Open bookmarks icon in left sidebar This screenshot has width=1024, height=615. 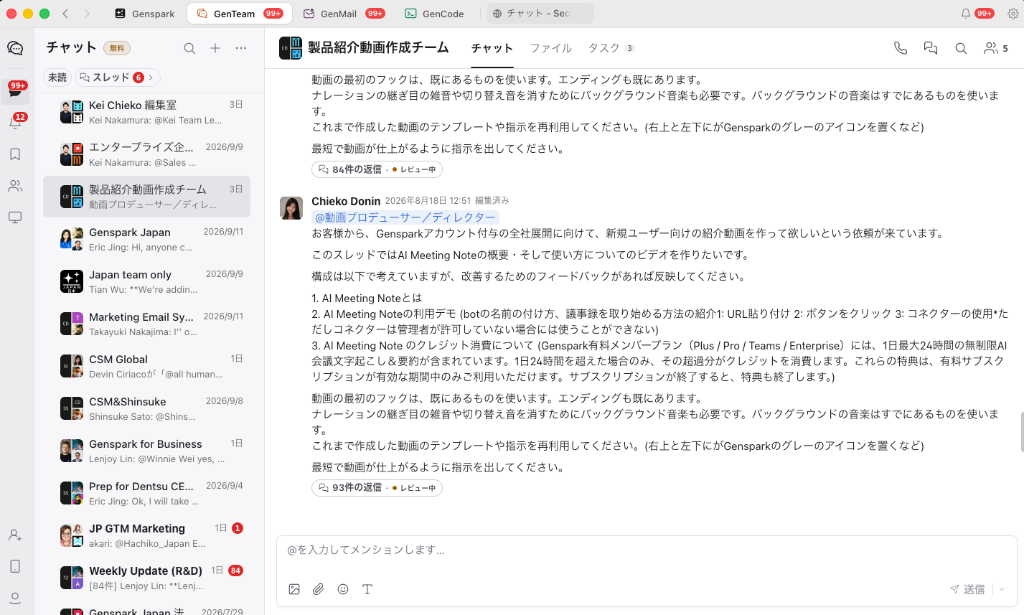click(x=15, y=154)
